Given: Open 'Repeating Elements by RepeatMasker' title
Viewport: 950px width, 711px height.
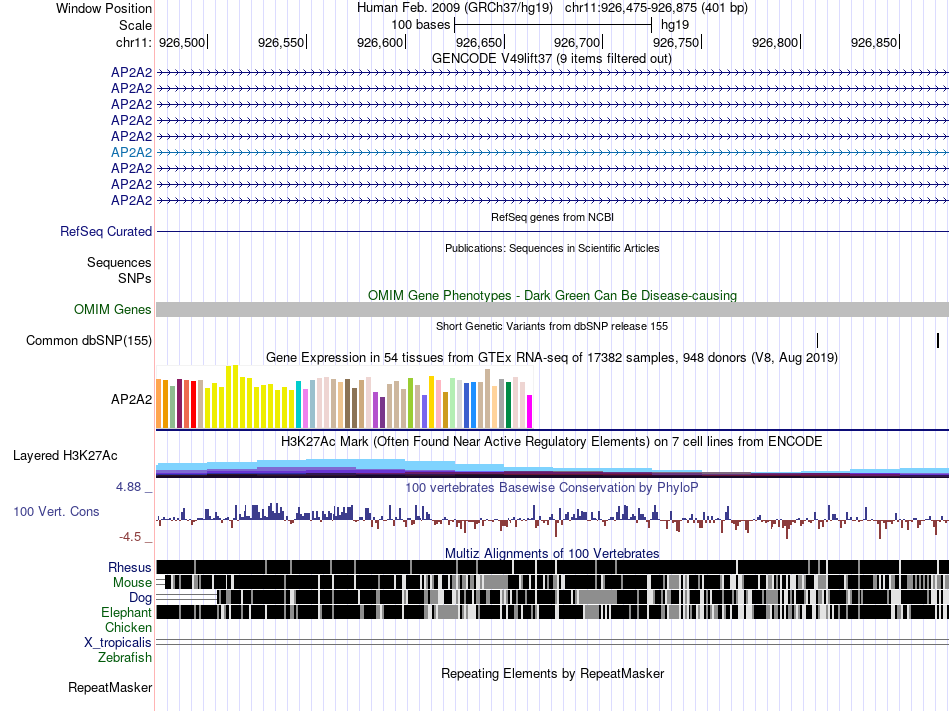Looking at the screenshot, I should click(x=552, y=673).
